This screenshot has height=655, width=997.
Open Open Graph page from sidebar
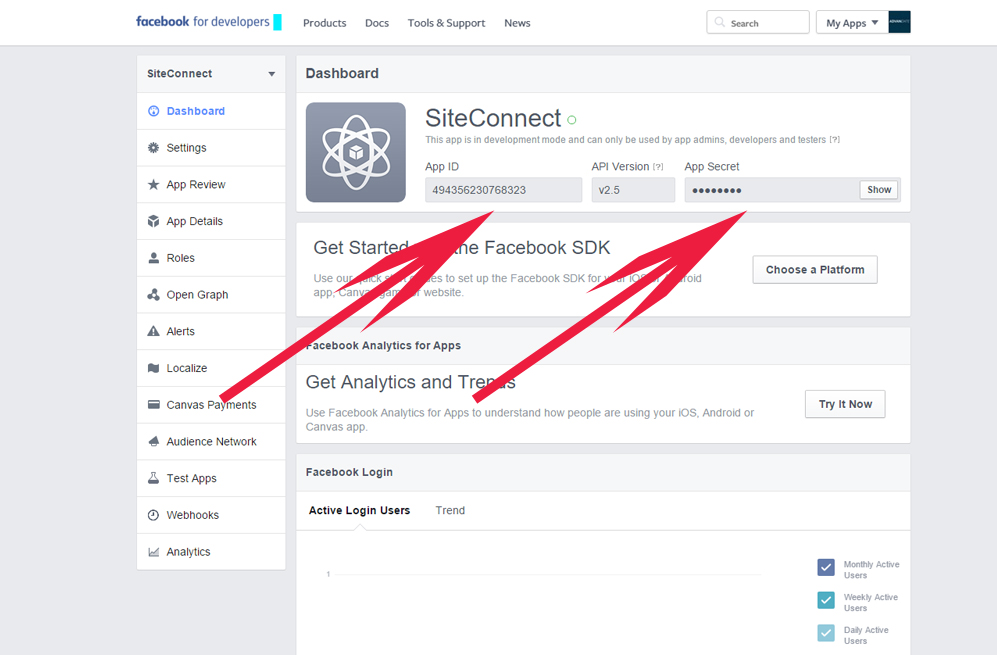(x=211, y=294)
